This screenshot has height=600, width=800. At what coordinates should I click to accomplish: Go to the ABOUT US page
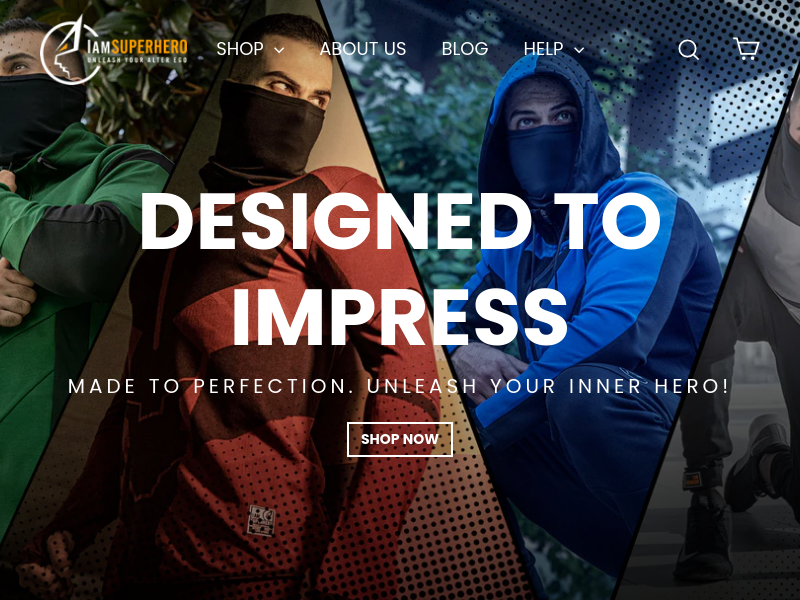click(363, 49)
